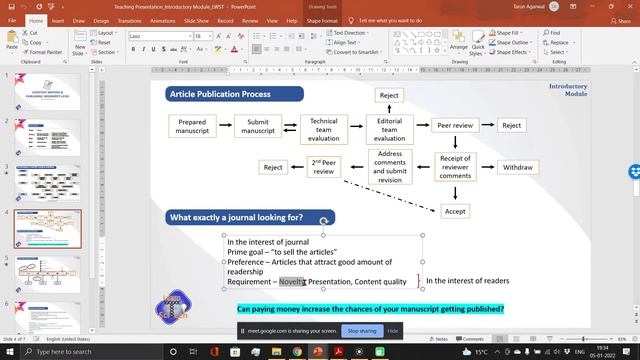This screenshot has height=360, width=640.
Task: Insert a New Slide
Action: coord(80,43)
